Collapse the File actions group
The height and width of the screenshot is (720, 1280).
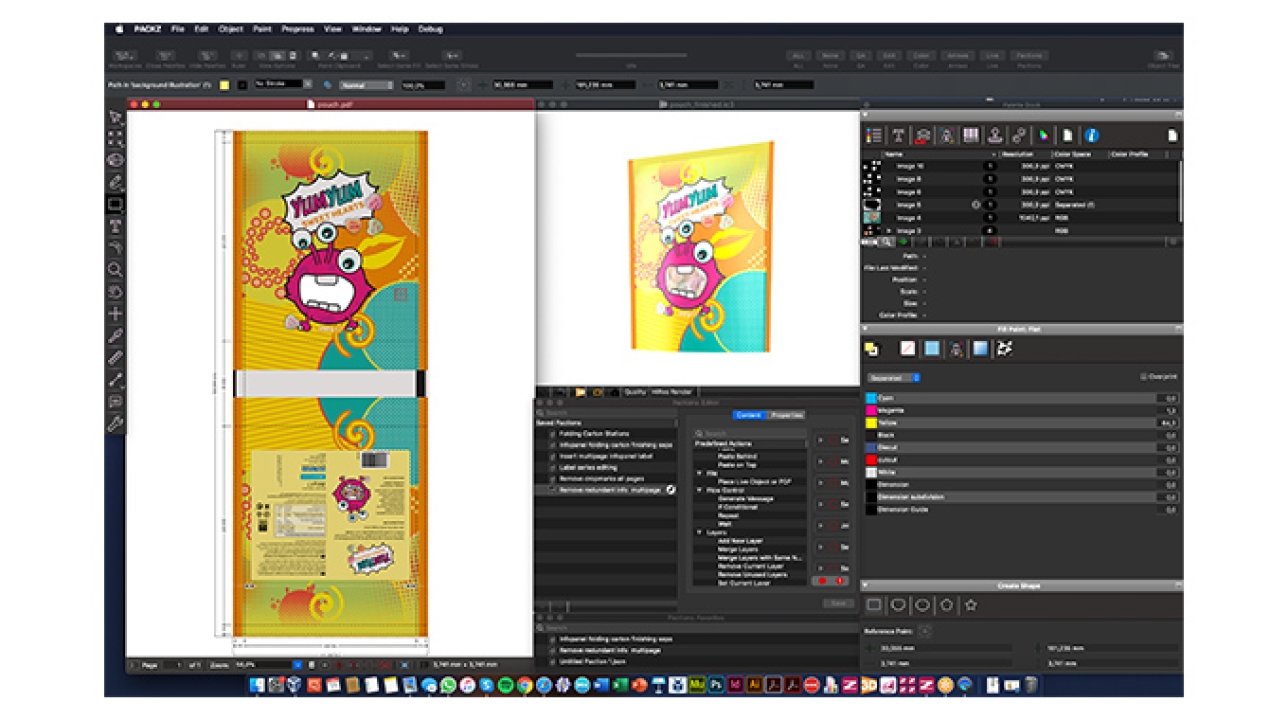[700, 473]
